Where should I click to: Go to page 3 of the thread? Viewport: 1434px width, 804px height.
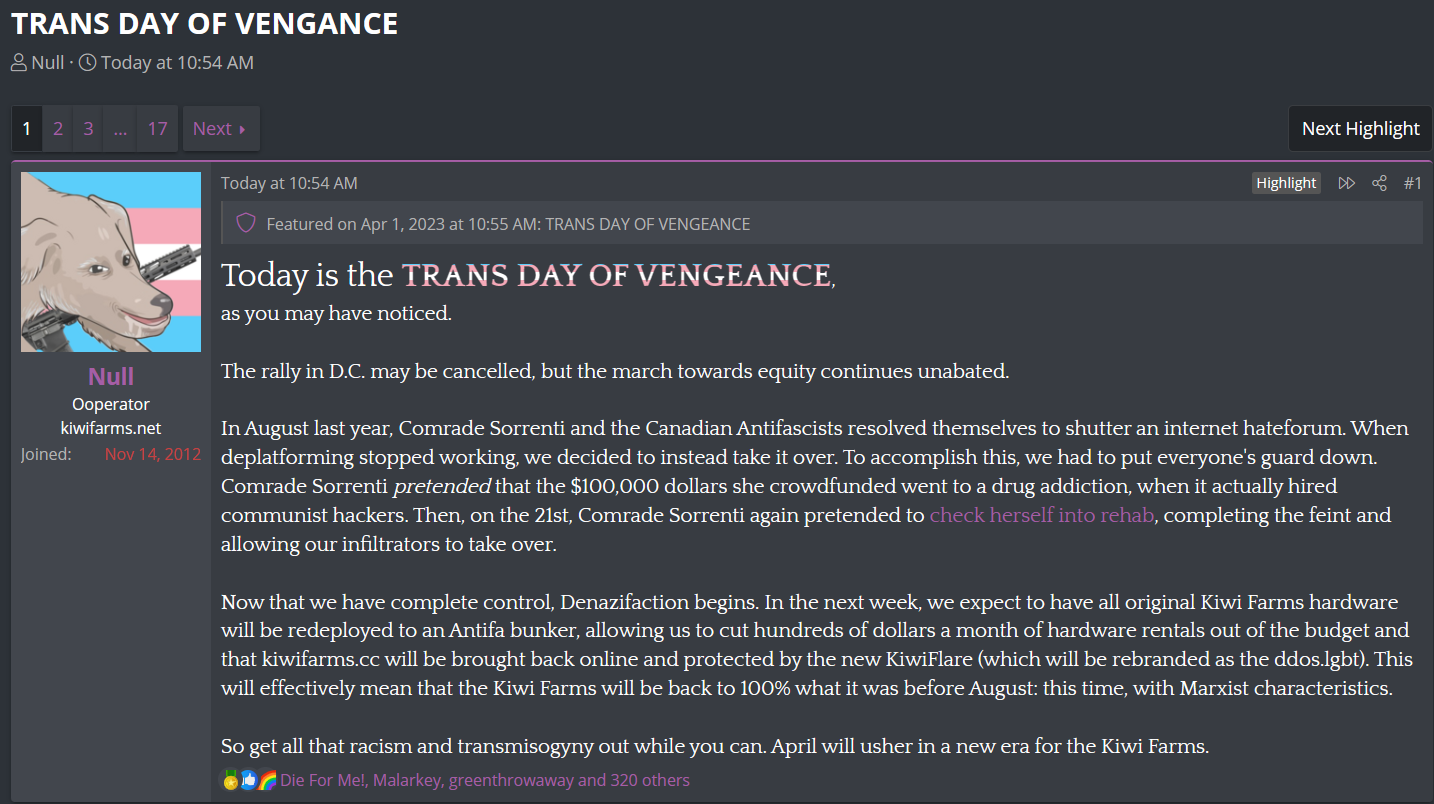point(88,128)
